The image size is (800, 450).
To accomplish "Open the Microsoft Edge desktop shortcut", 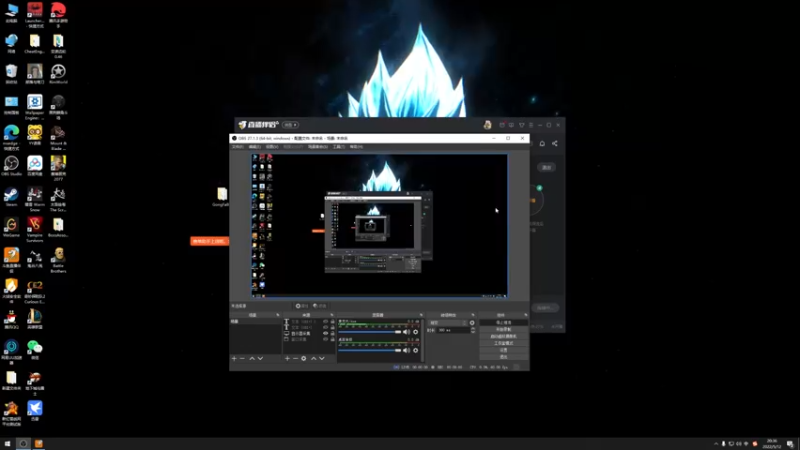I will tap(11, 136).
